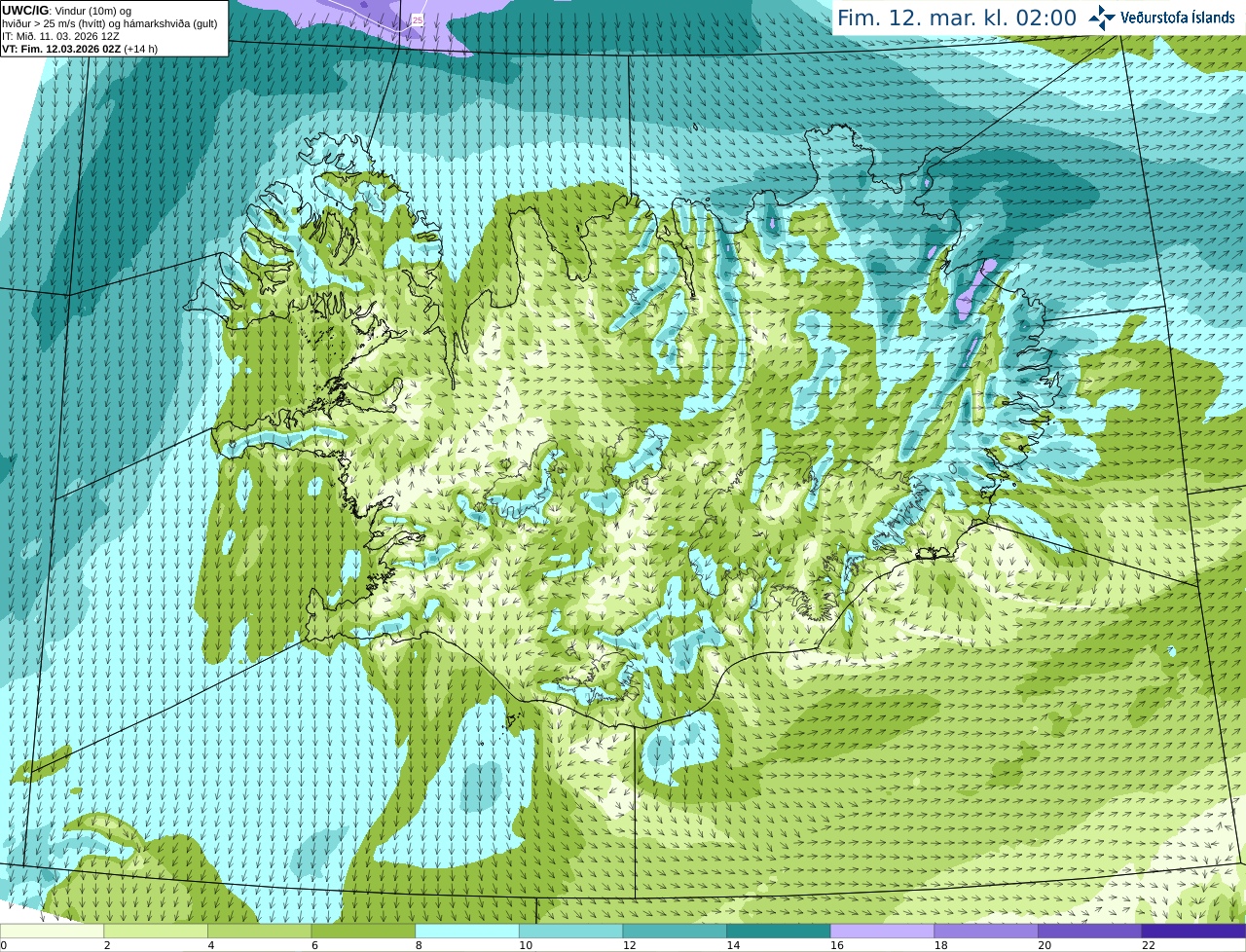Select the violet 20–22 m/s legend swatch
This screenshot has height=952, width=1246.
pyautogui.click(x=1090, y=931)
